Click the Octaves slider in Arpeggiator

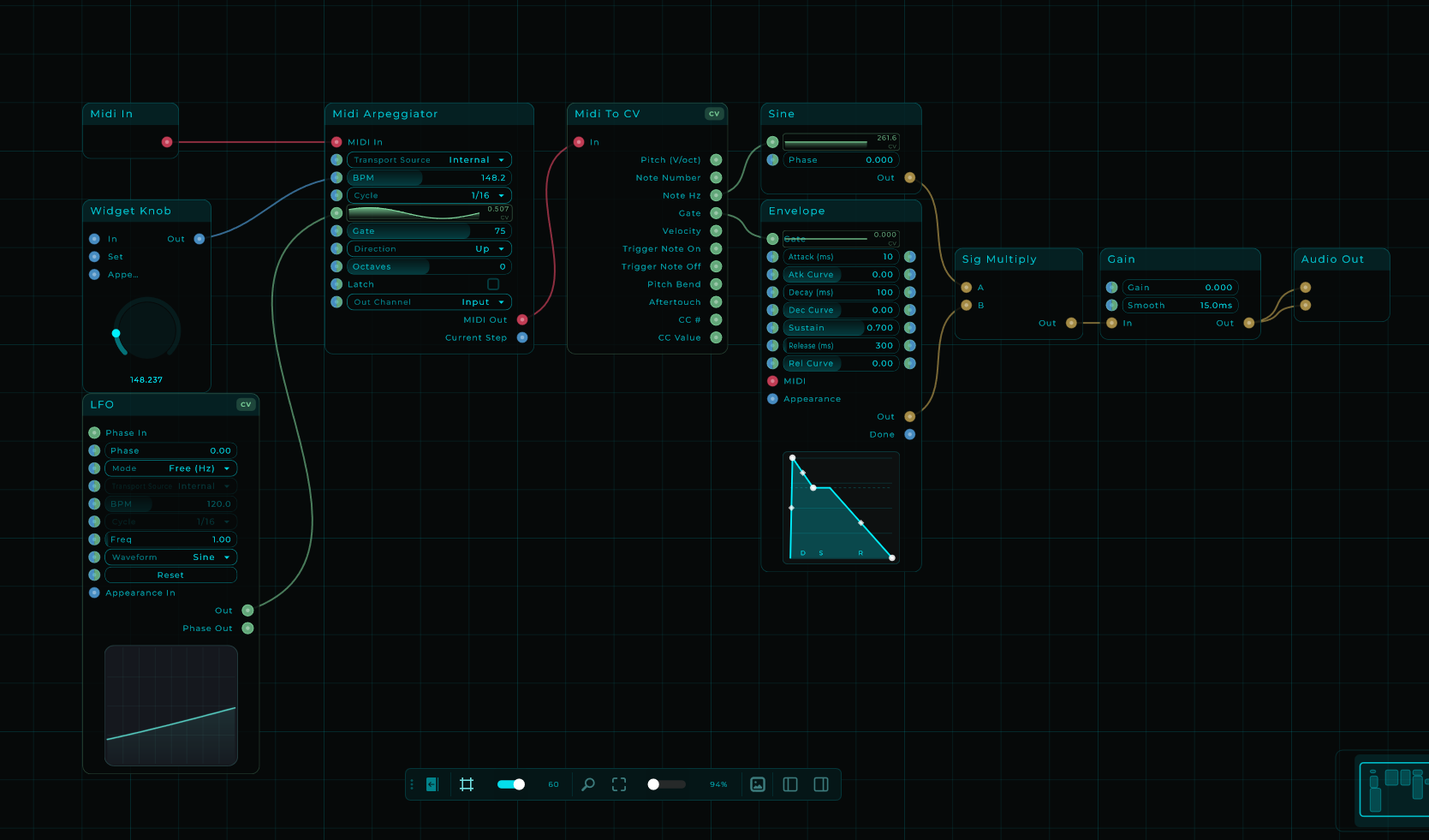coord(429,266)
